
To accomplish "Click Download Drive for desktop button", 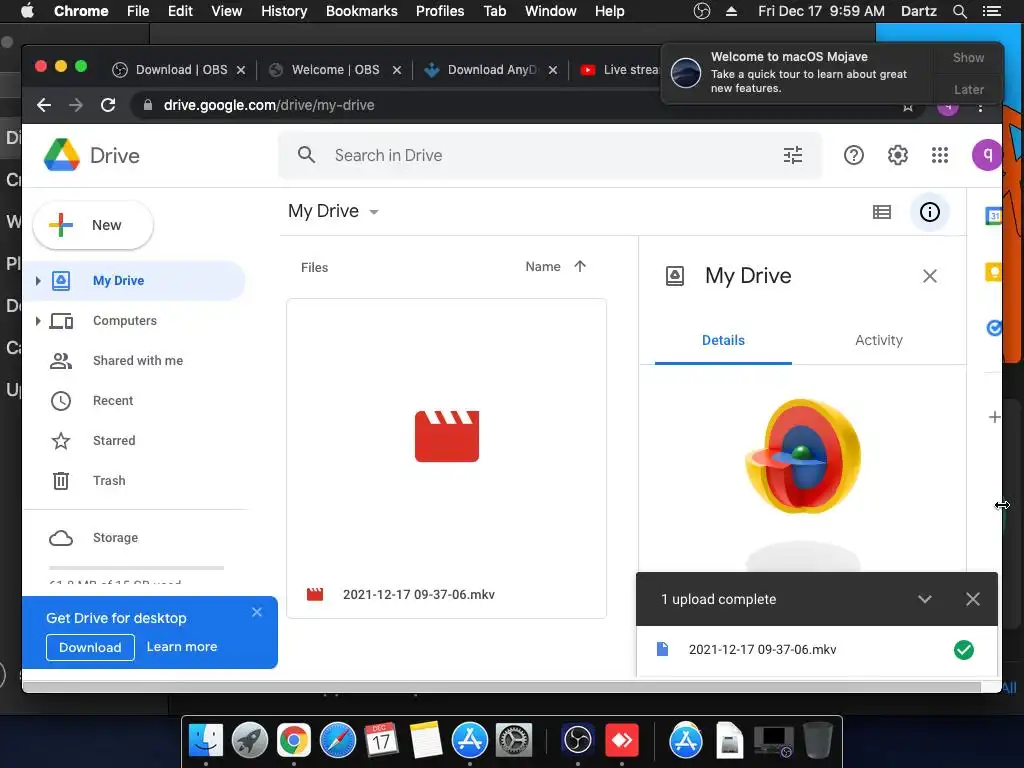I will click(x=90, y=647).
